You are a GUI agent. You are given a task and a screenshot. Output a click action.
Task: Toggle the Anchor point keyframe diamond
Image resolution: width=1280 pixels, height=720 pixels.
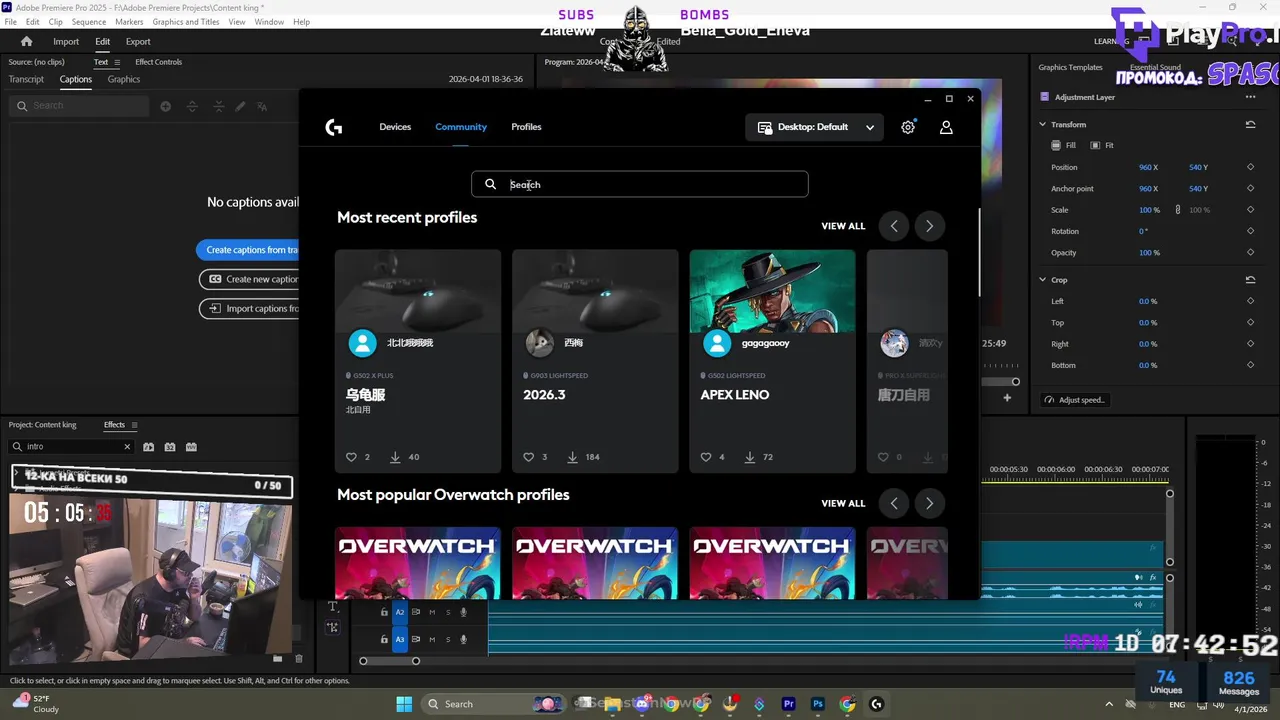1250,189
